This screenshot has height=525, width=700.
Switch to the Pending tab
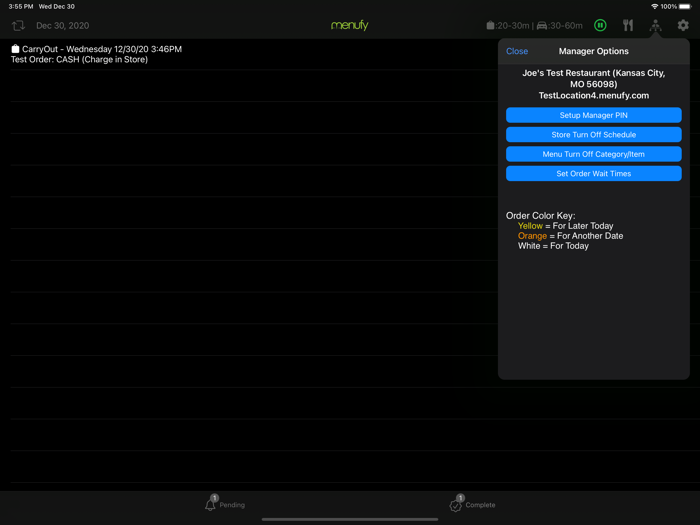click(x=225, y=505)
